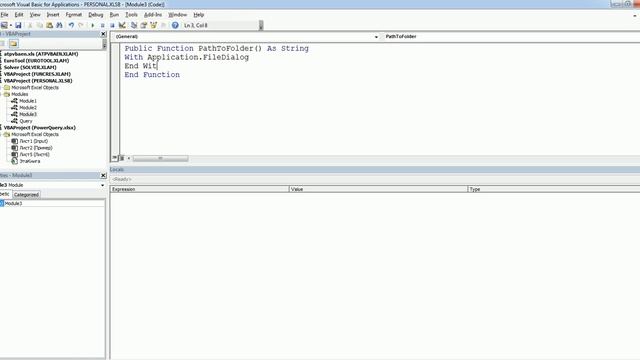The width and height of the screenshot is (640, 360).
Task: Click the Full Module View button in the code window
Action: [122, 158]
